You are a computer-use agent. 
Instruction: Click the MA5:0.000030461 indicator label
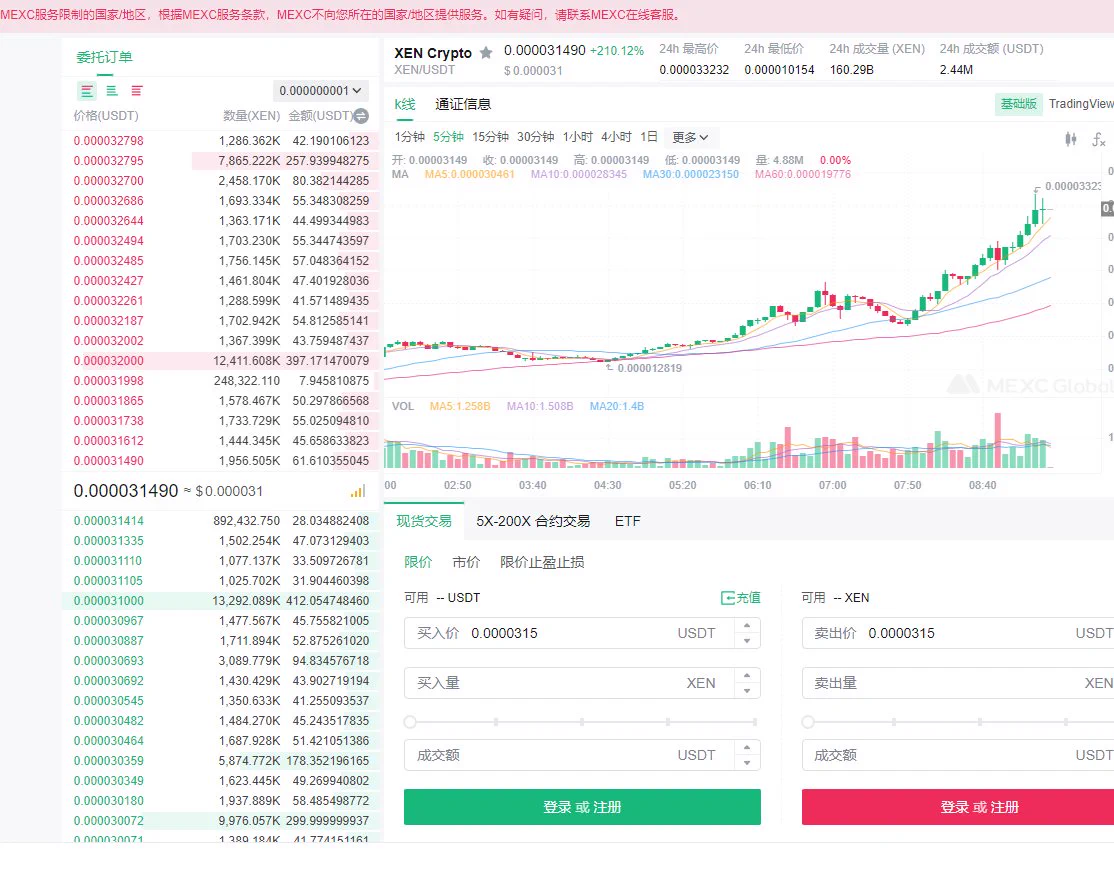coord(470,174)
